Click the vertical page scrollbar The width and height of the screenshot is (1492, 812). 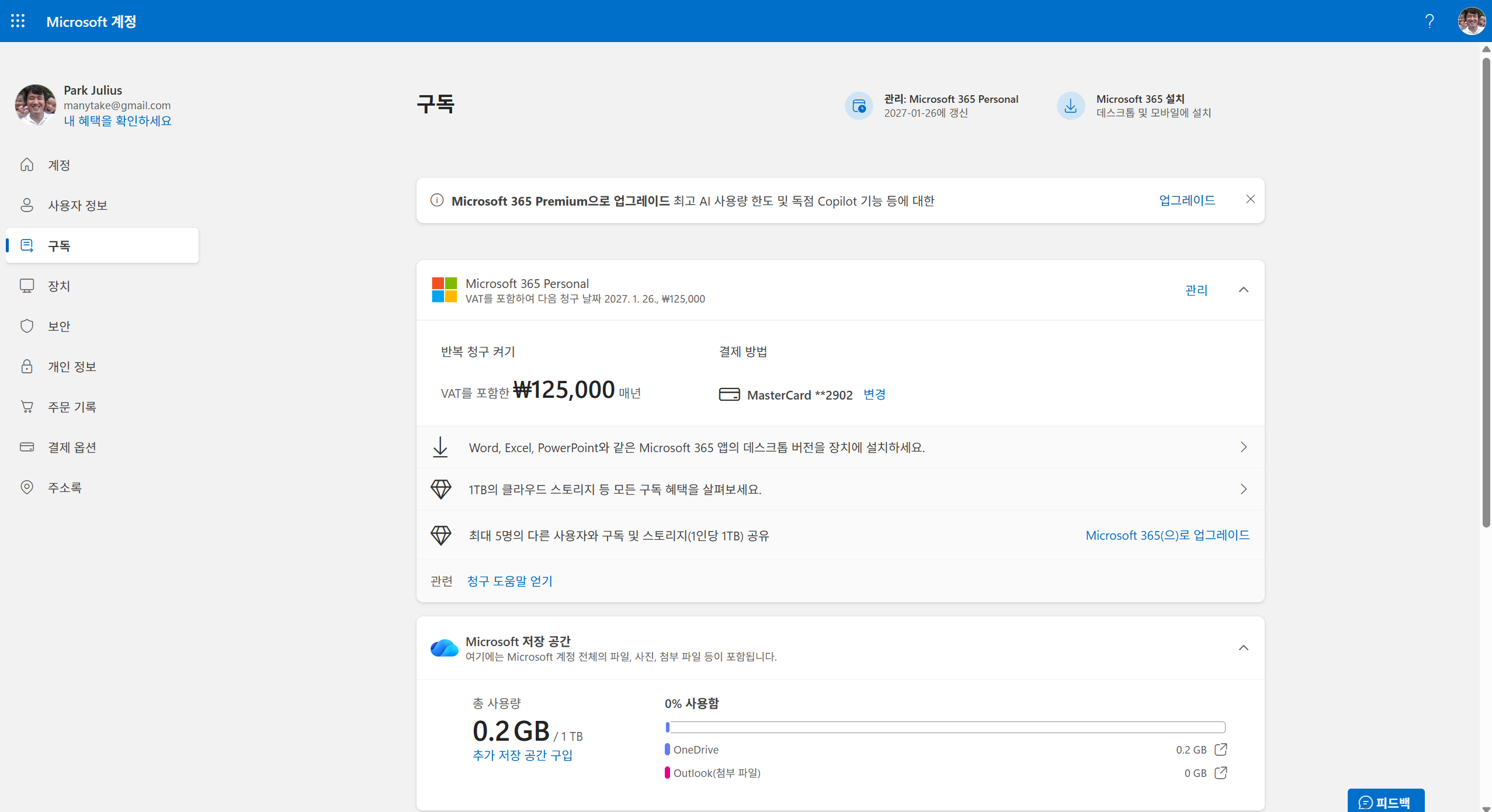click(x=1486, y=292)
